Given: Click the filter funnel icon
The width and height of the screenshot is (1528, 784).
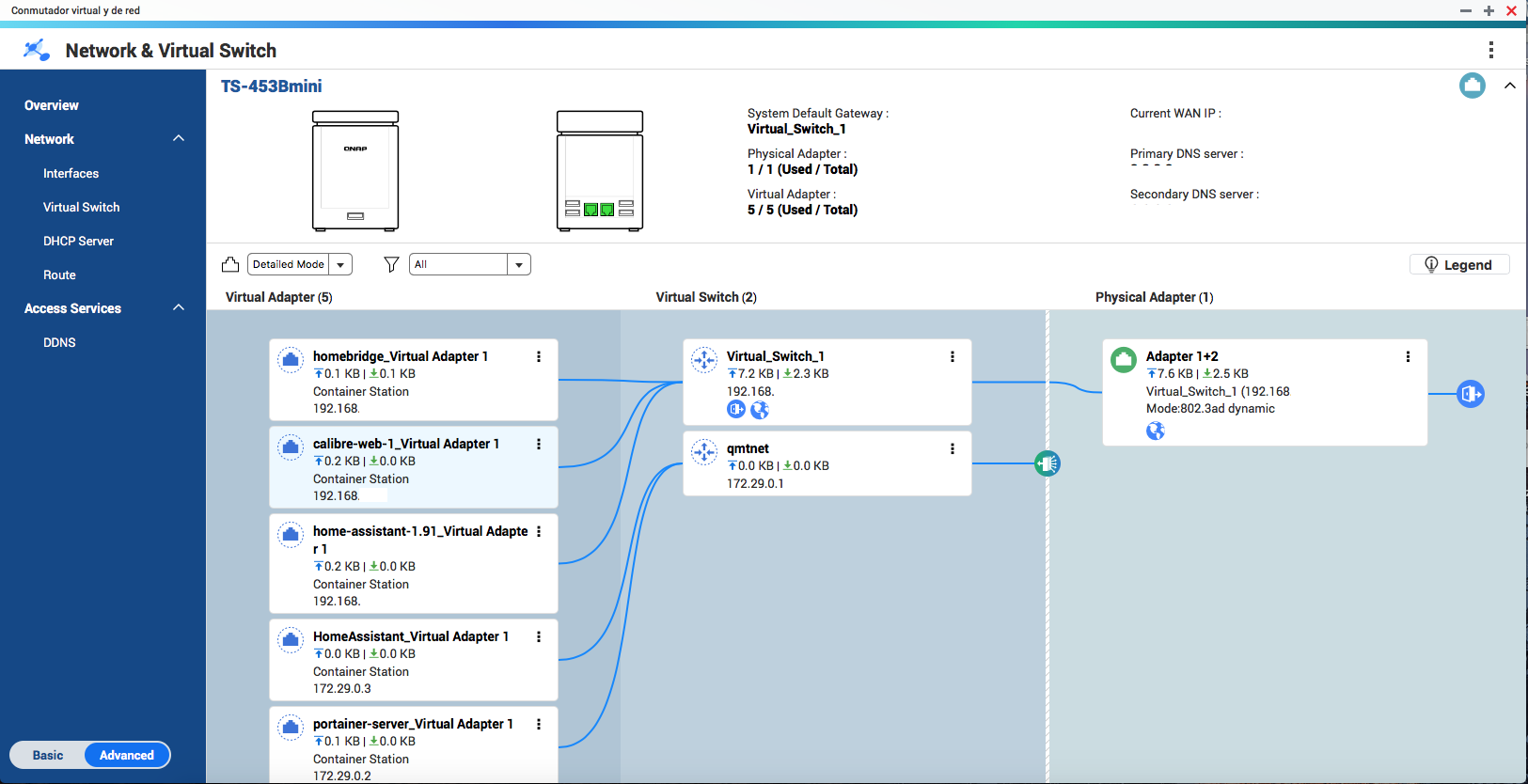Looking at the screenshot, I should [x=392, y=265].
